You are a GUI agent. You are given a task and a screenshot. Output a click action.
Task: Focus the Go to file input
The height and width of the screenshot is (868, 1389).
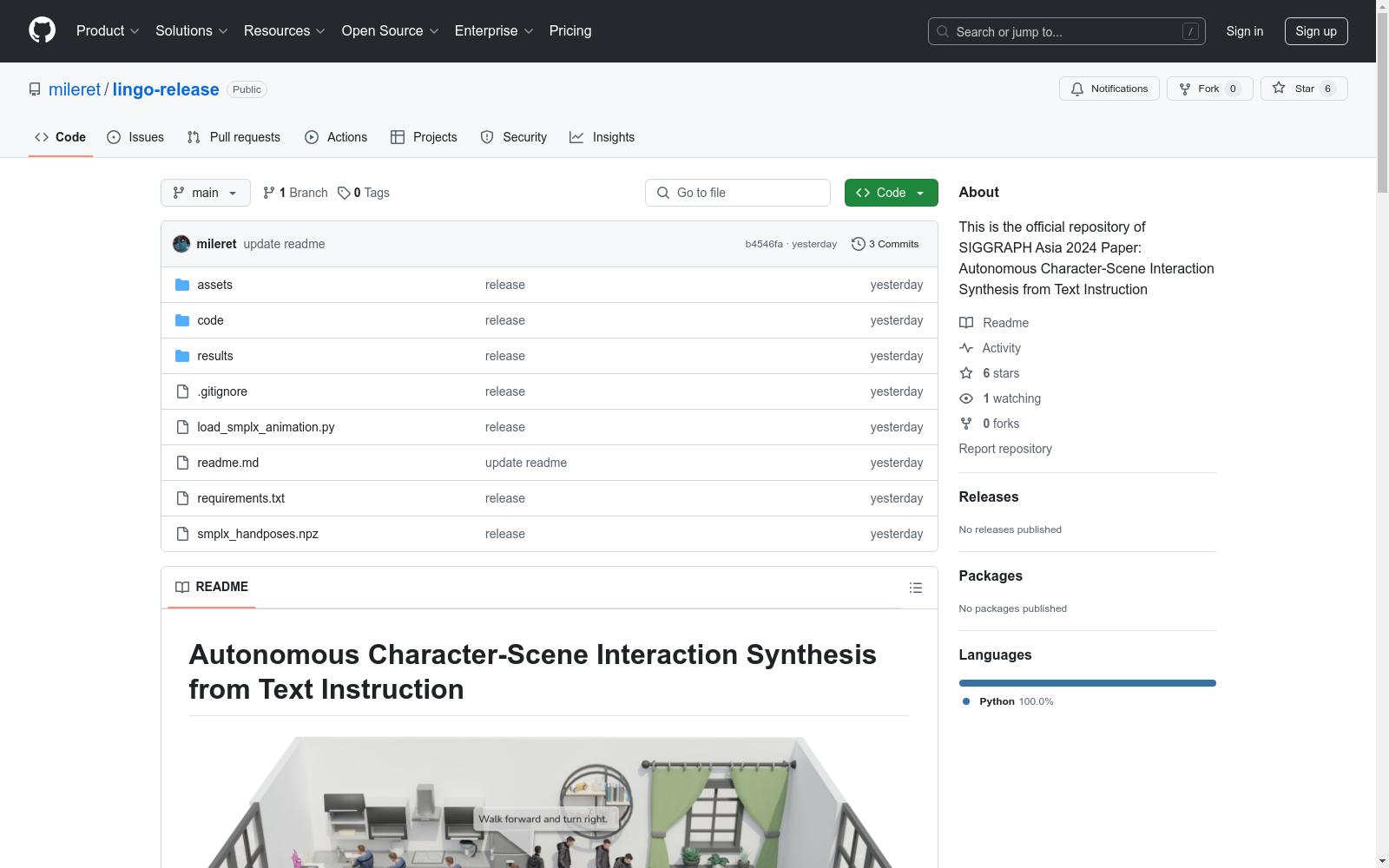click(x=738, y=193)
